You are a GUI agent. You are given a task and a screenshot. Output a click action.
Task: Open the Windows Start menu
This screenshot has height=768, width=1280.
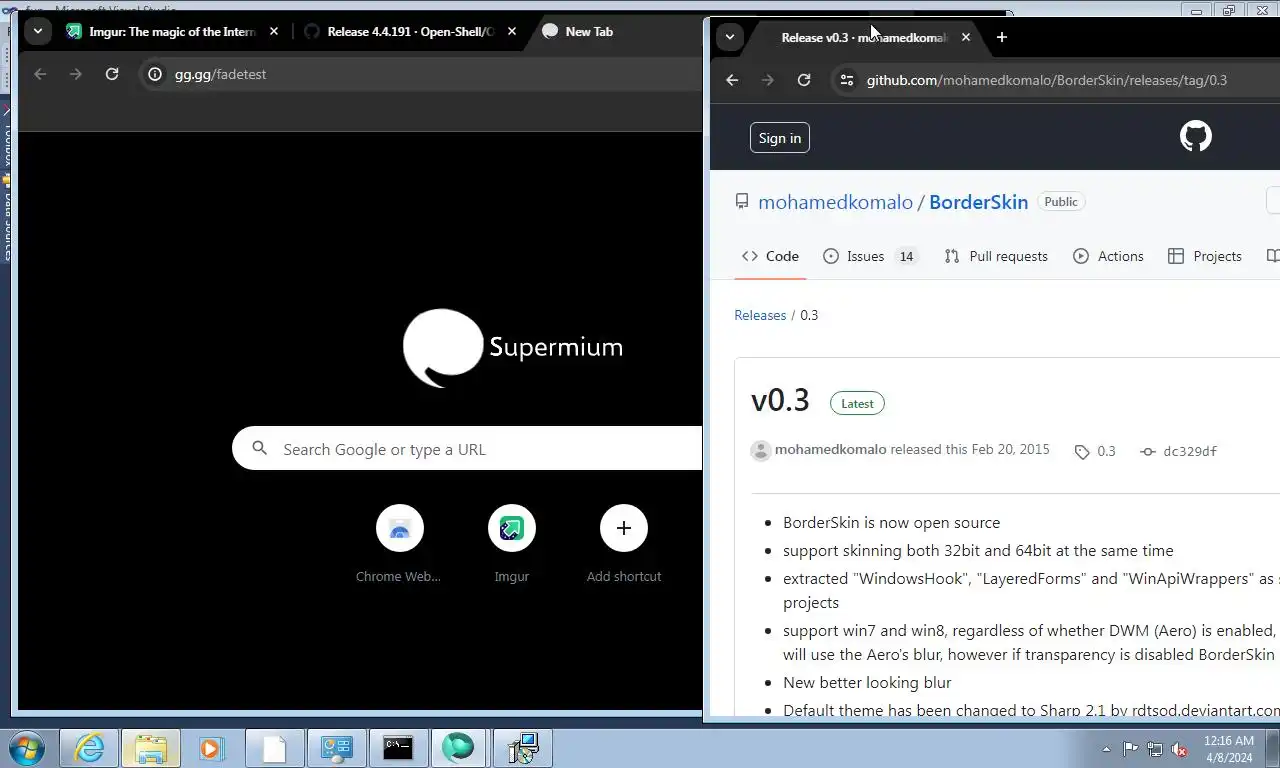(x=26, y=748)
